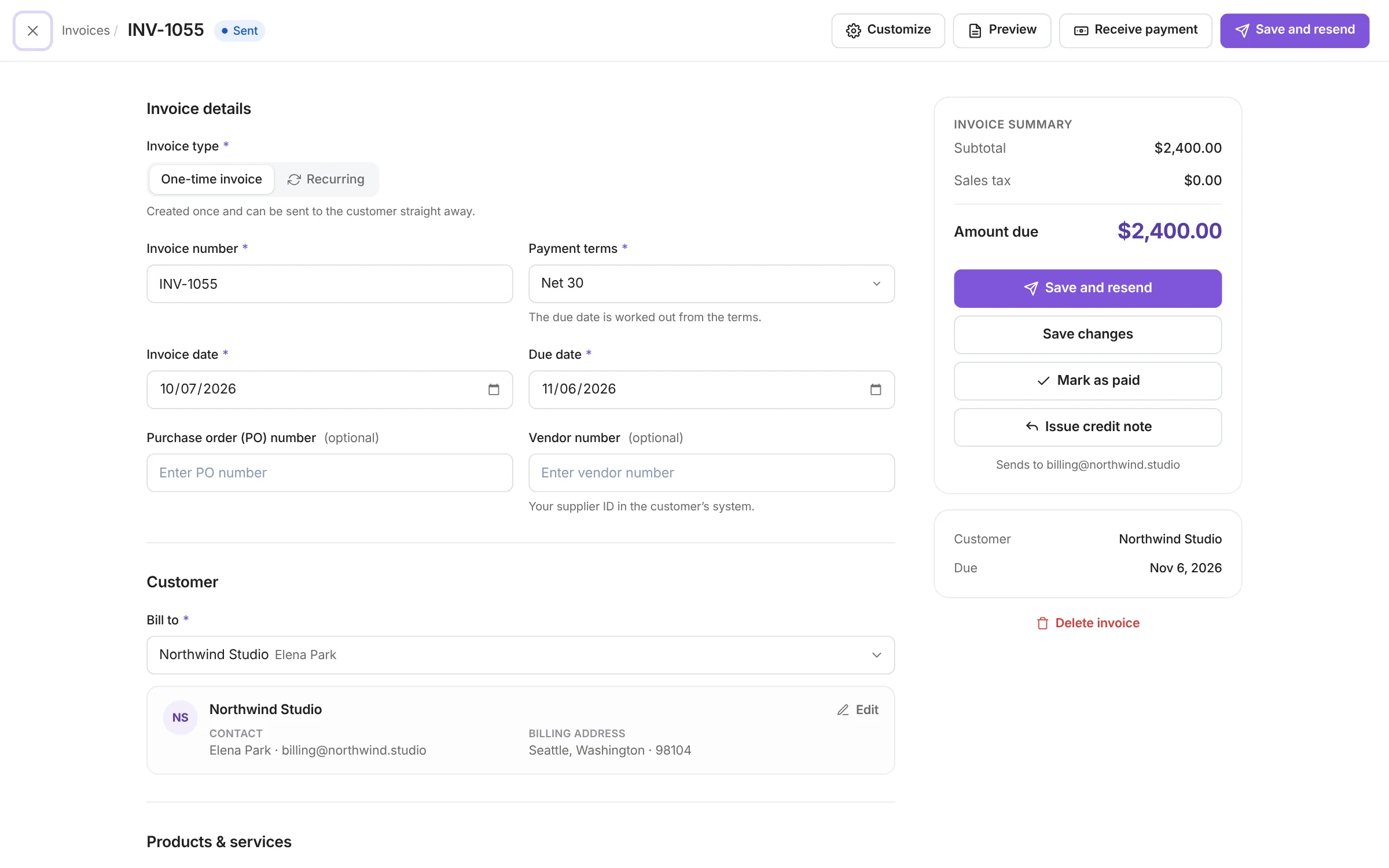Image resolution: width=1389 pixels, height=868 pixels.
Task: Click the Sent status badge
Action: [x=240, y=31]
